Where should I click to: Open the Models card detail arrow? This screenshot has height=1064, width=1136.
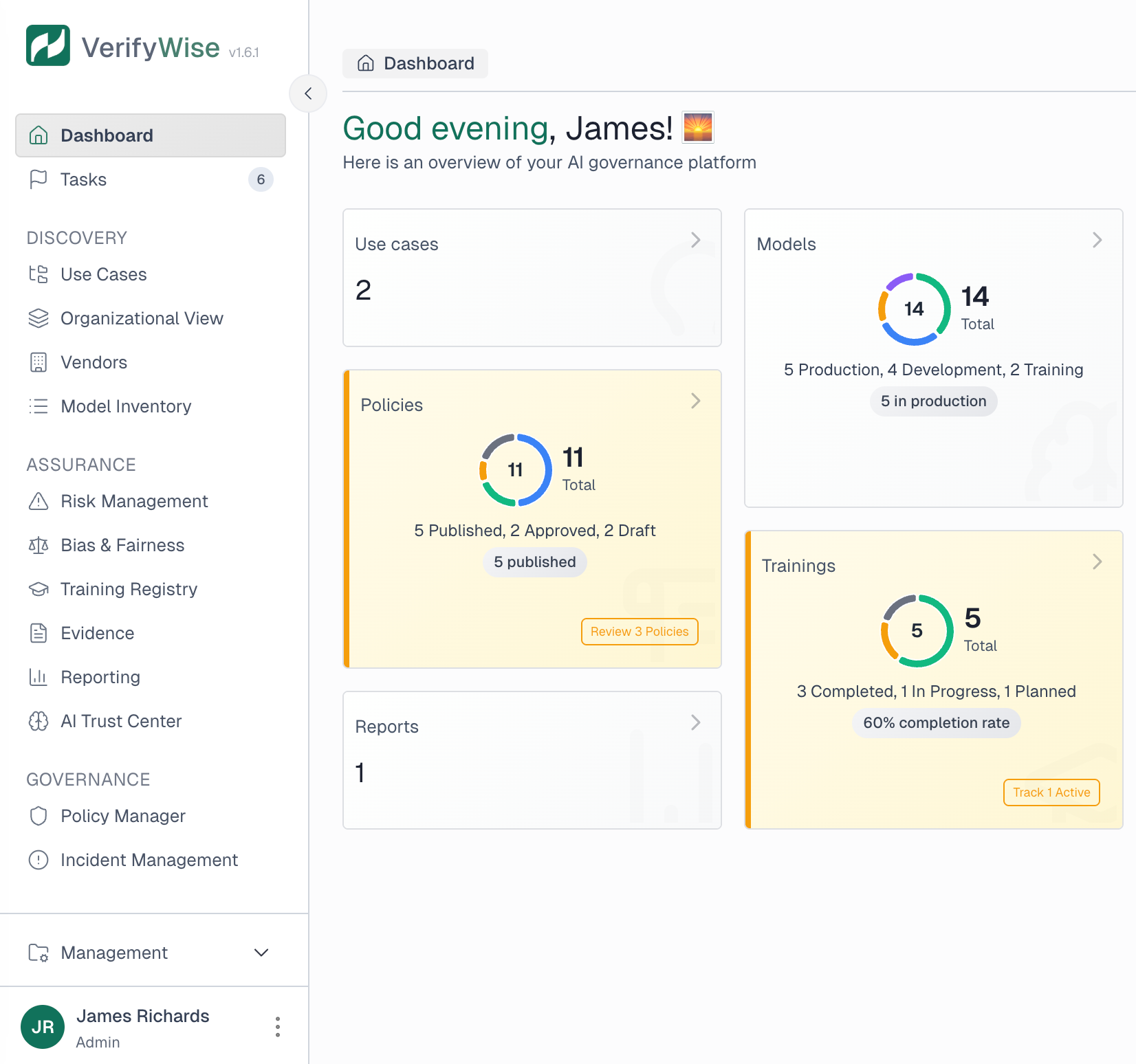click(x=1097, y=240)
